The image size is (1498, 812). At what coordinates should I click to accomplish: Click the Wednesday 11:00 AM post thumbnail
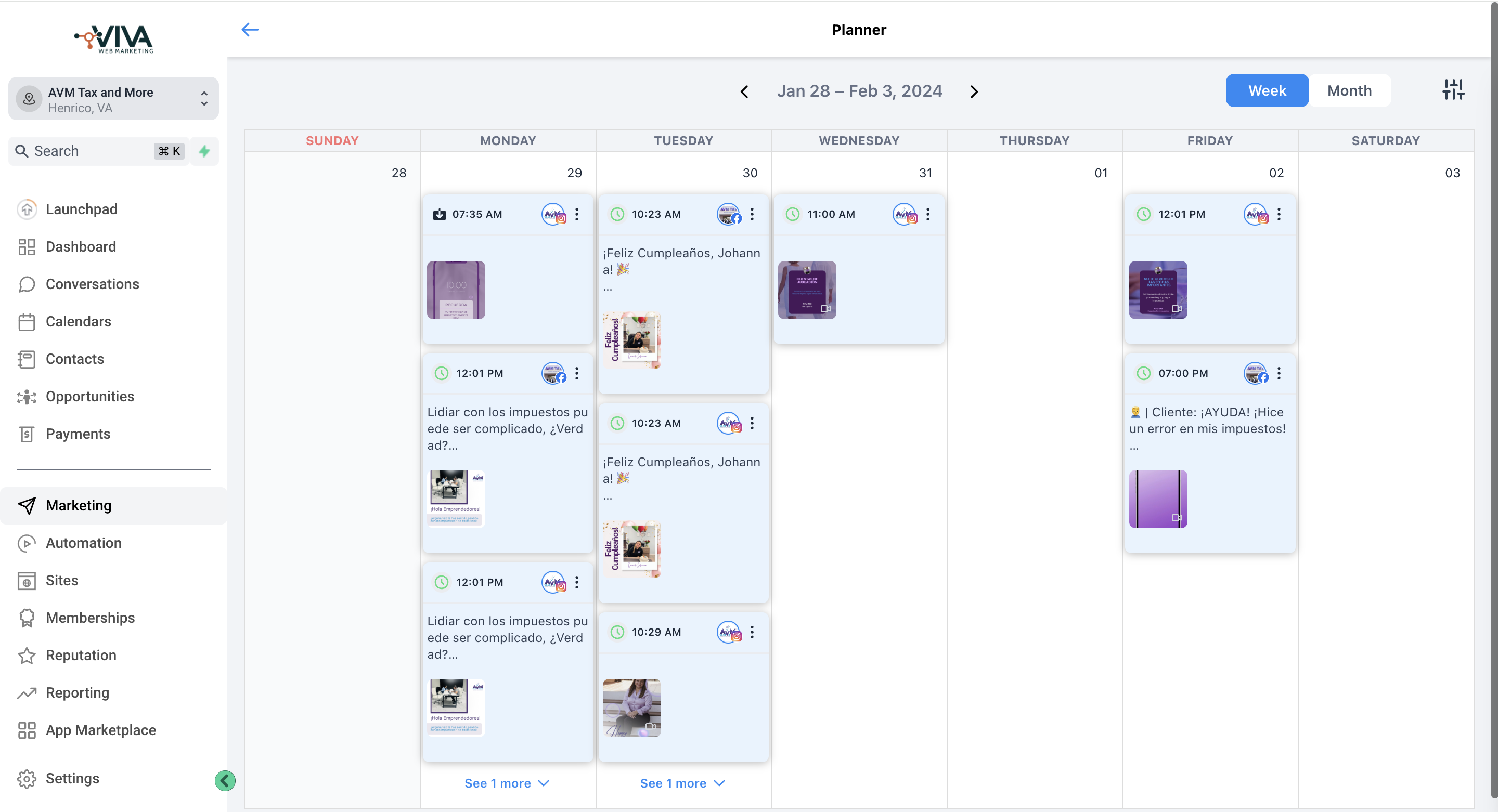click(807, 289)
